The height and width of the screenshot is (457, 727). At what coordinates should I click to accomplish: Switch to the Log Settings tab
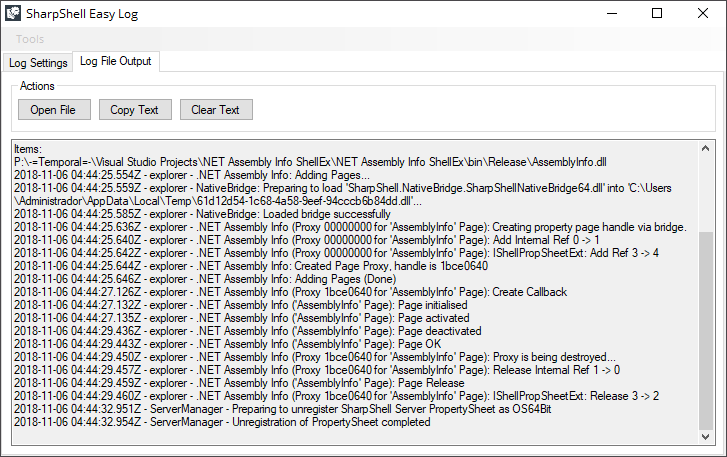click(x=38, y=63)
